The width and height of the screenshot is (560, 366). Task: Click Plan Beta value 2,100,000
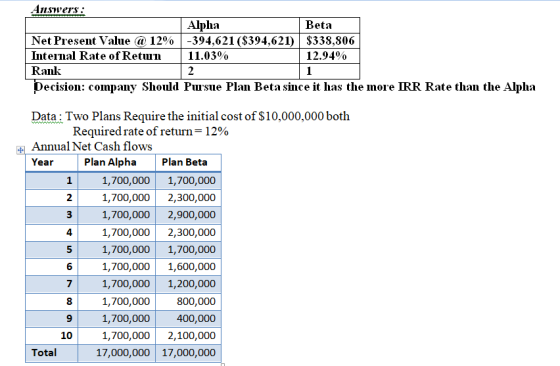tap(188, 336)
